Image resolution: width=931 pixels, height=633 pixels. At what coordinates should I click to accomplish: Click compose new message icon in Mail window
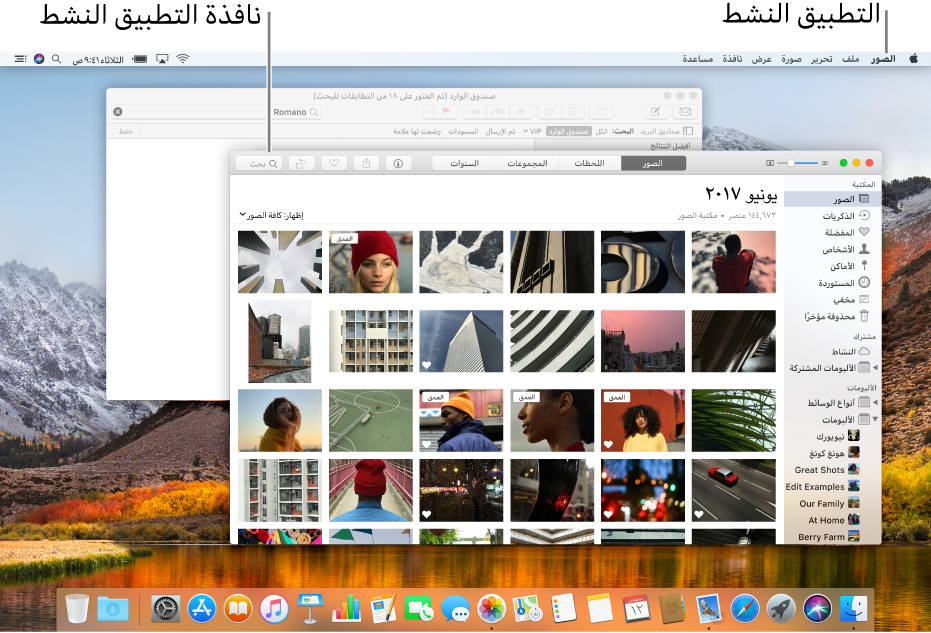coord(656,112)
